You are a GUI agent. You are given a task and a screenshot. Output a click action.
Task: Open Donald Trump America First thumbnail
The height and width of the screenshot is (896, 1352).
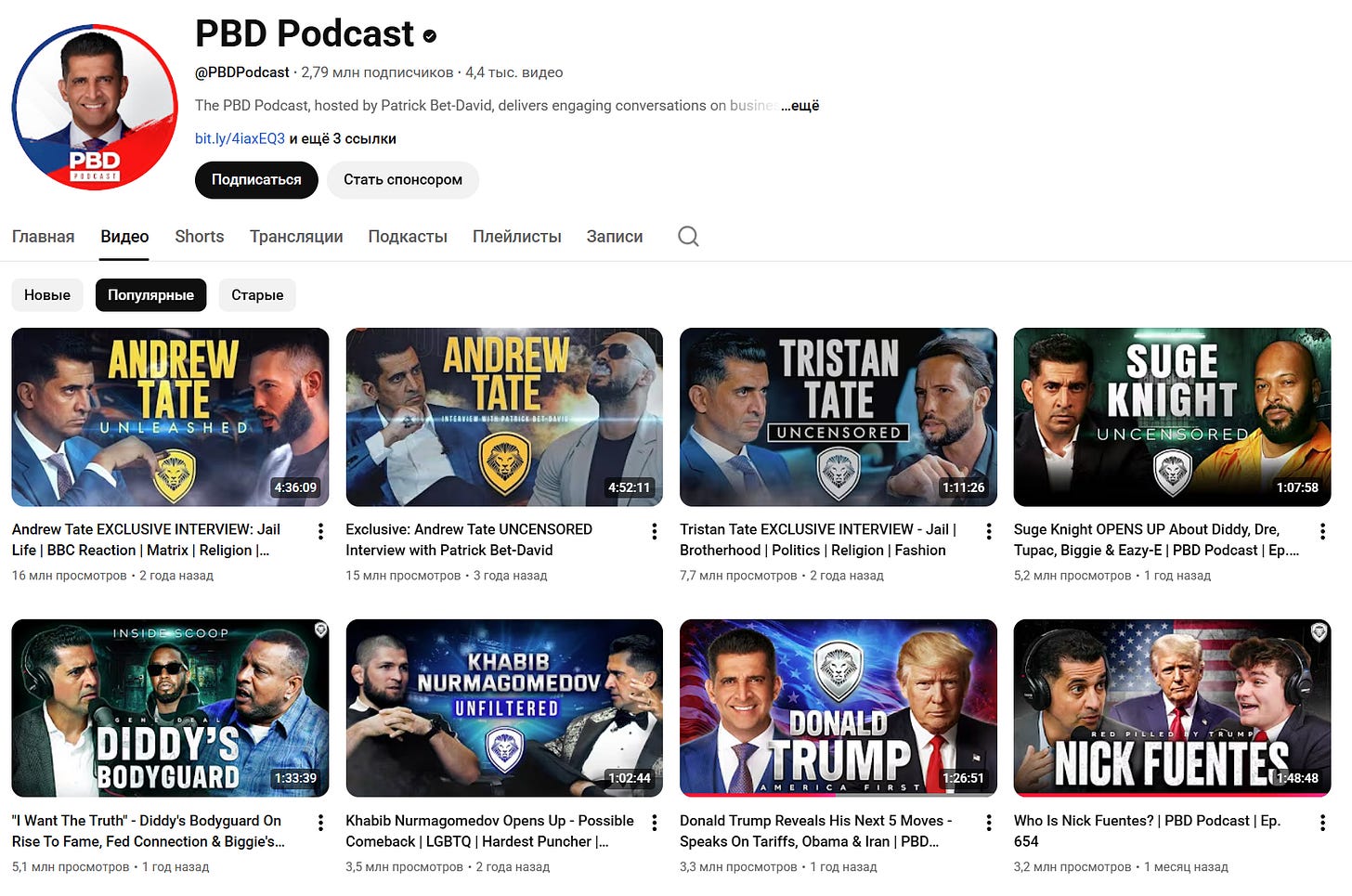(x=838, y=708)
